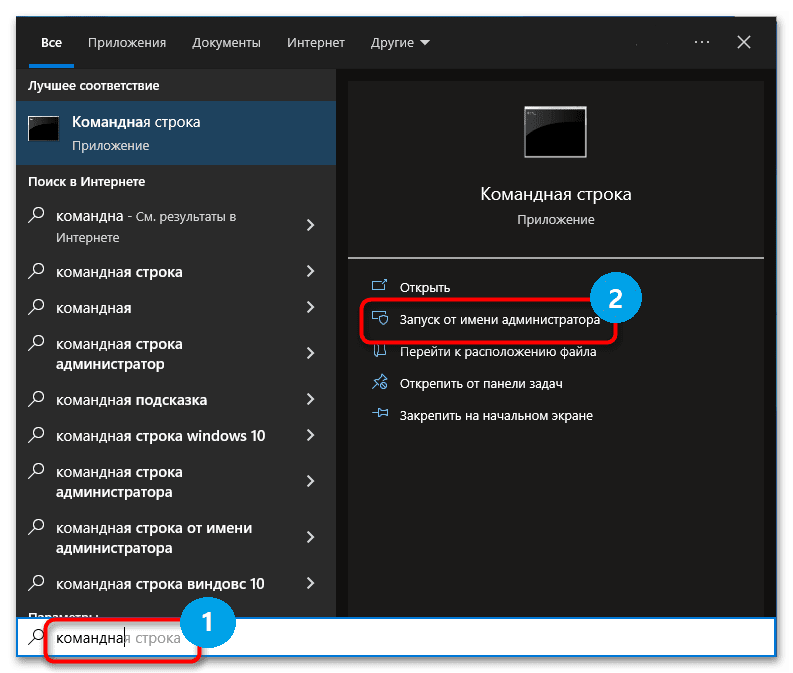This screenshot has width=793, height=673.
Task: Expand the Другие filter dropdown
Action: [x=400, y=43]
